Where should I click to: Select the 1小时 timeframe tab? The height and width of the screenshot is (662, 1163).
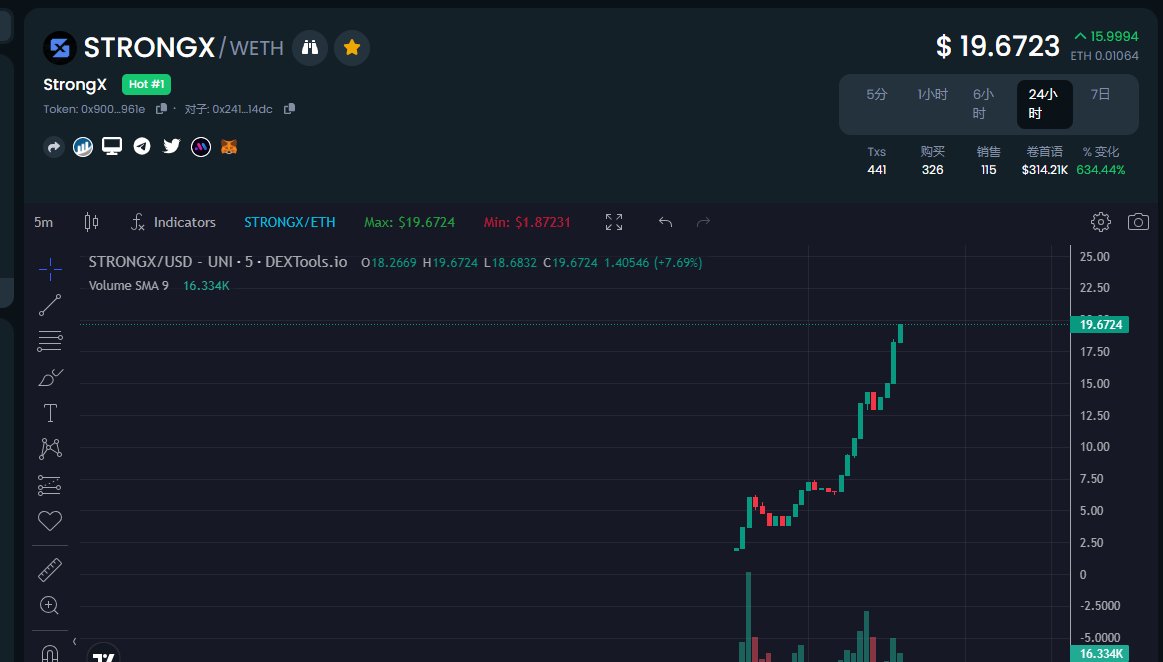[932, 95]
